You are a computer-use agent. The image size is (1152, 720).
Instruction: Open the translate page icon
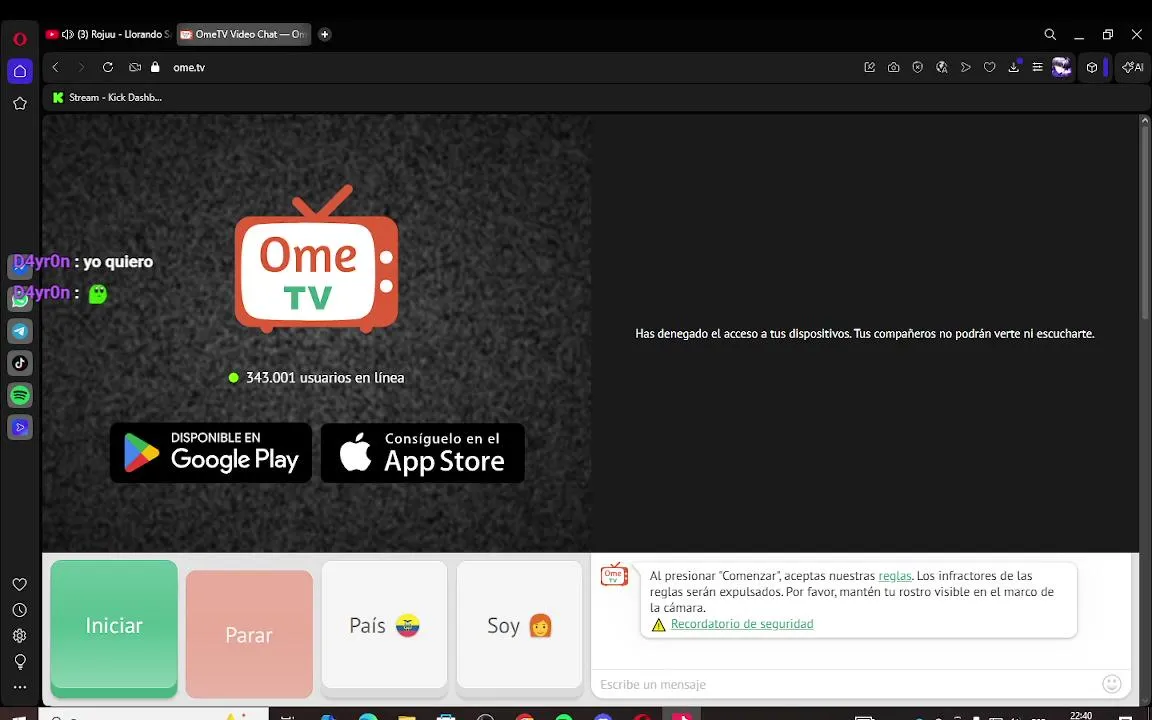tap(942, 67)
